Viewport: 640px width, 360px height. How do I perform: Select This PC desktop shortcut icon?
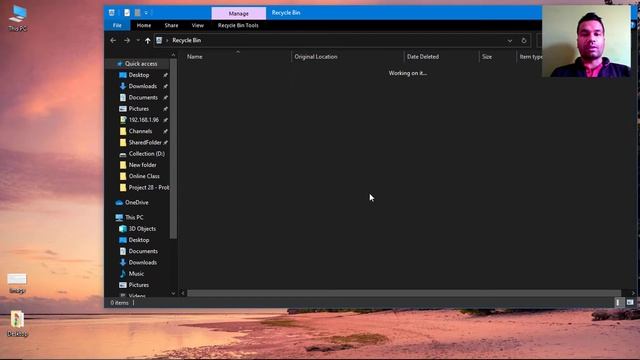pos(18,18)
